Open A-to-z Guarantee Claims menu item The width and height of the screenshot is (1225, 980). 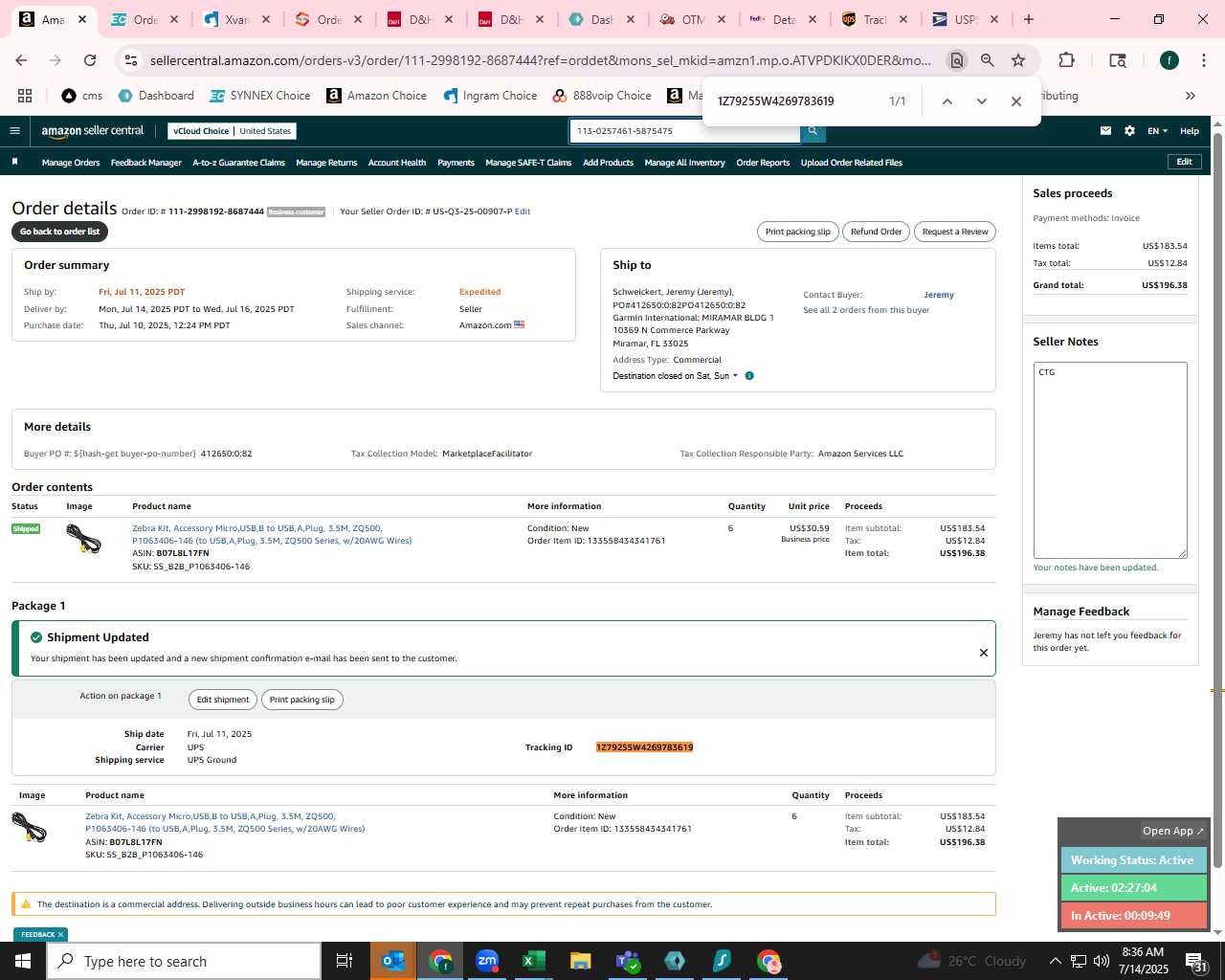tap(238, 163)
